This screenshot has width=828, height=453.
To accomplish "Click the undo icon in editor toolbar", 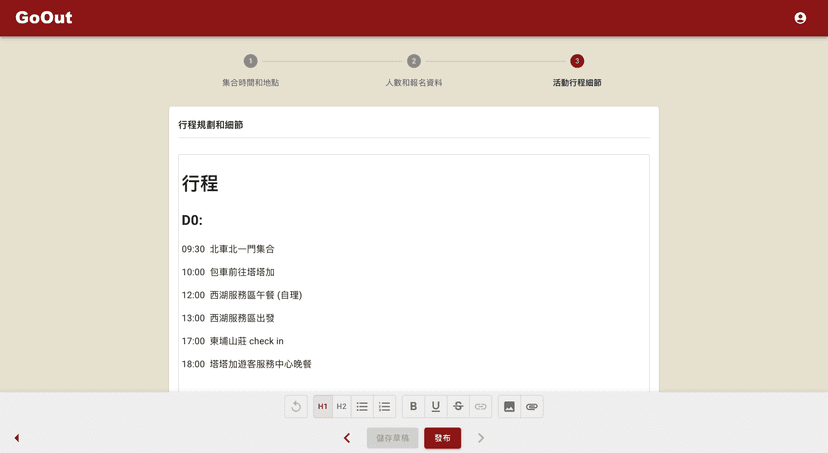I will 296,407.
